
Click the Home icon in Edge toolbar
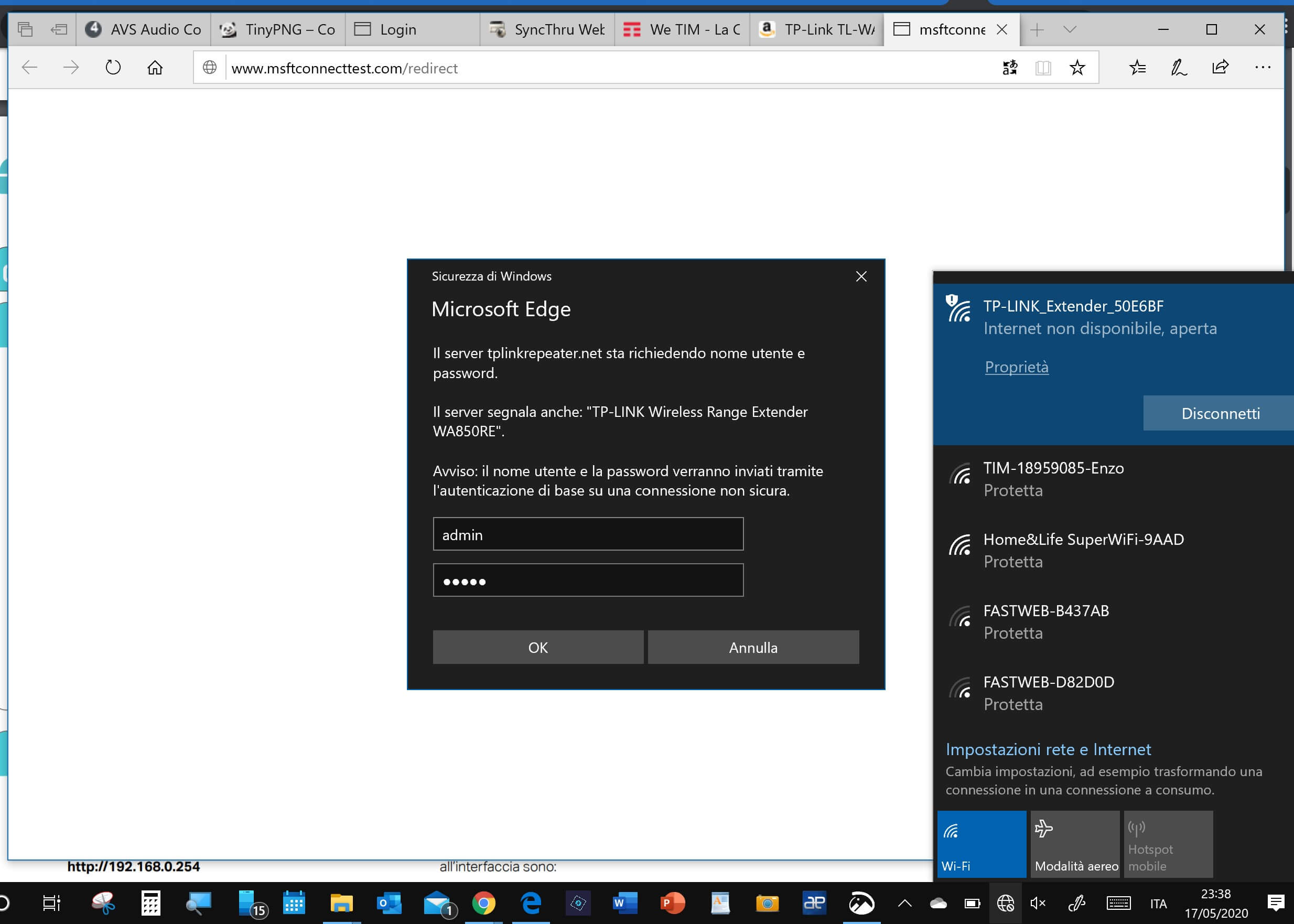[155, 68]
